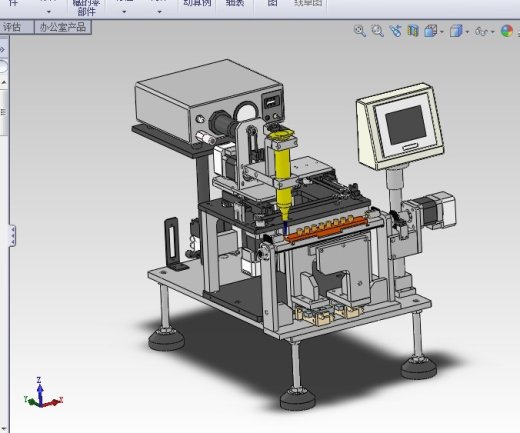Click the blue Z axis on triad
This screenshot has width=520, height=433.
tap(40, 391)
